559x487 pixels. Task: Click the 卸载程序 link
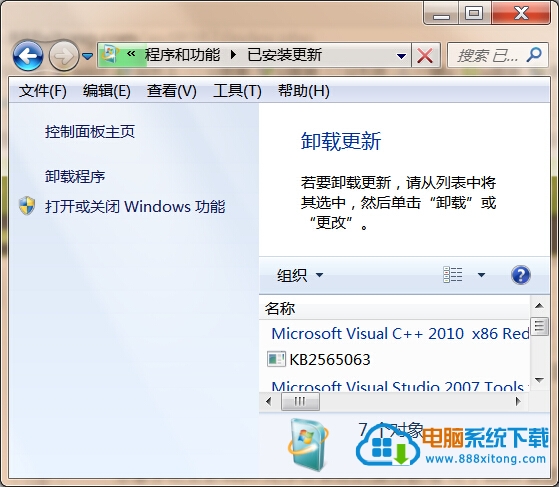(x=75, y=176)
